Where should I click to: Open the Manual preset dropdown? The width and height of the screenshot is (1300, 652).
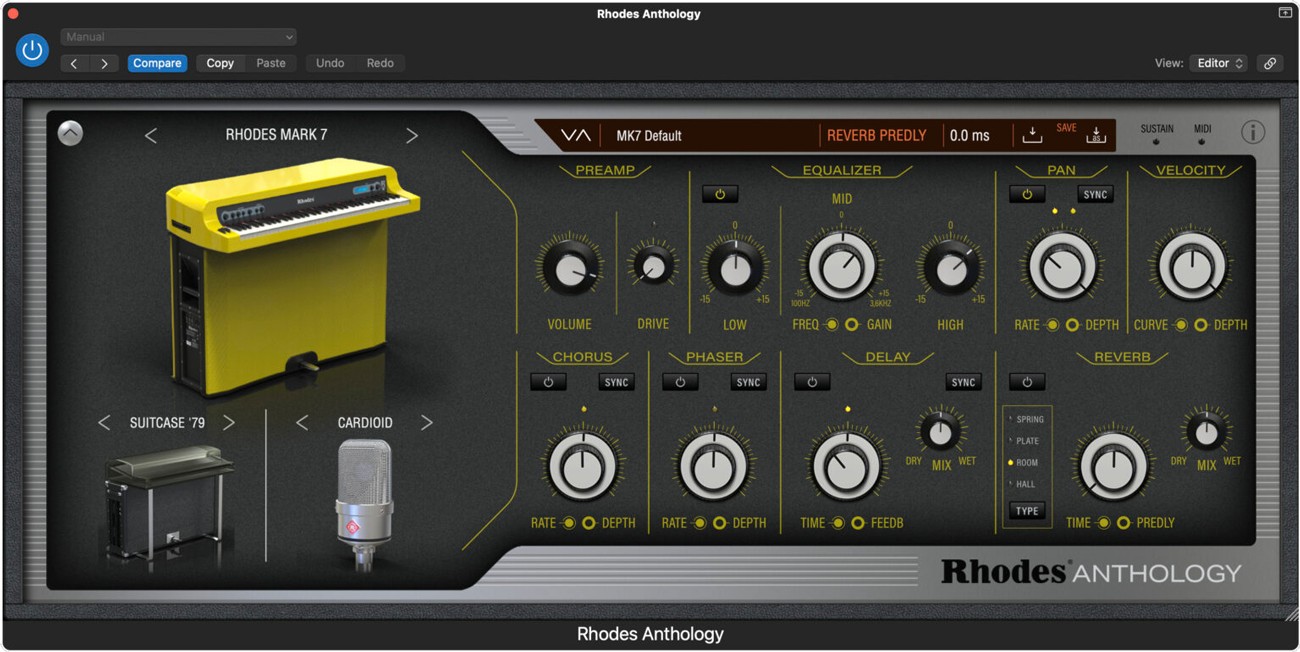(178, 36)
